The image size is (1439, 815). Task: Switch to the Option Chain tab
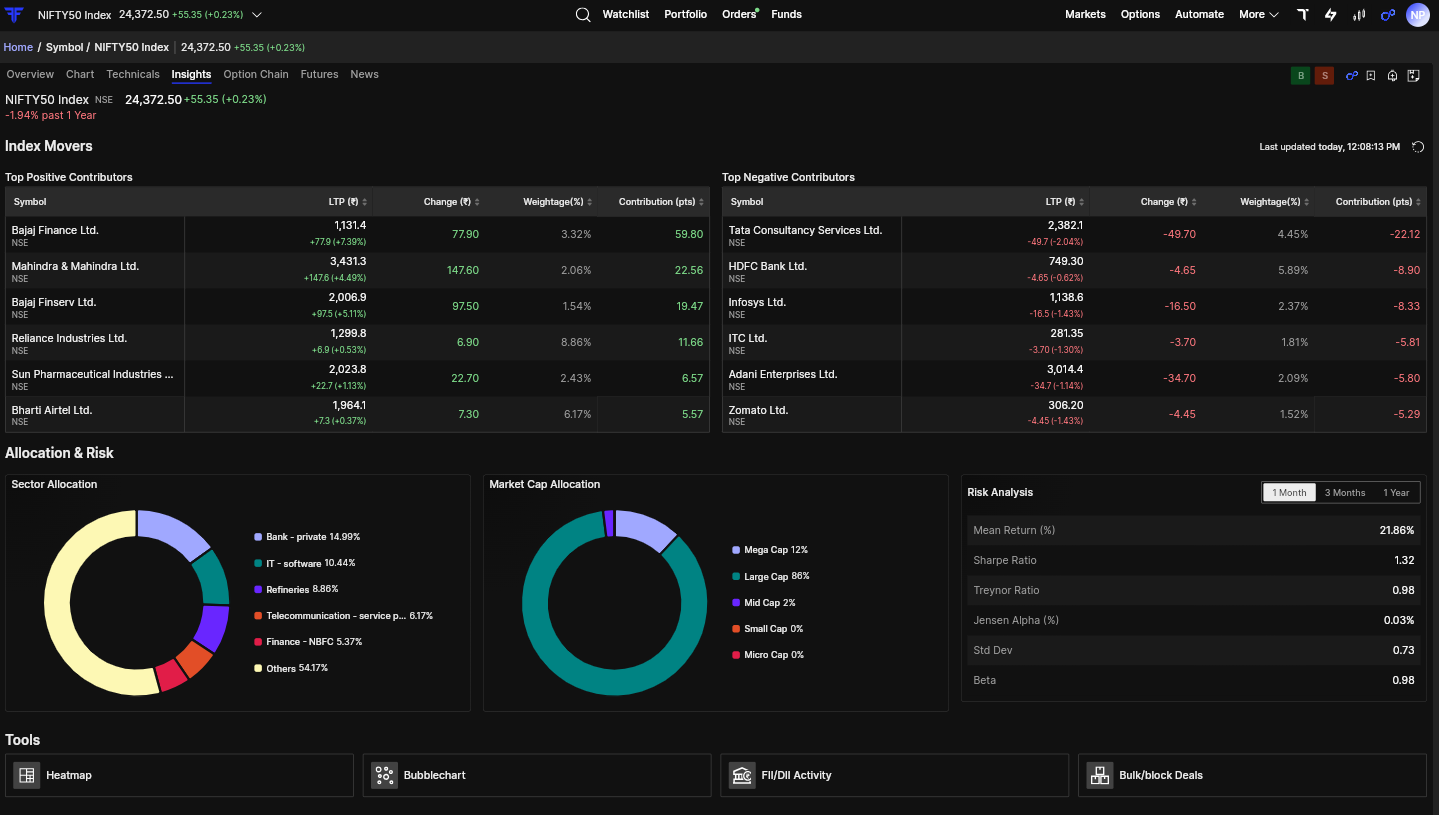tap(256, 75)
